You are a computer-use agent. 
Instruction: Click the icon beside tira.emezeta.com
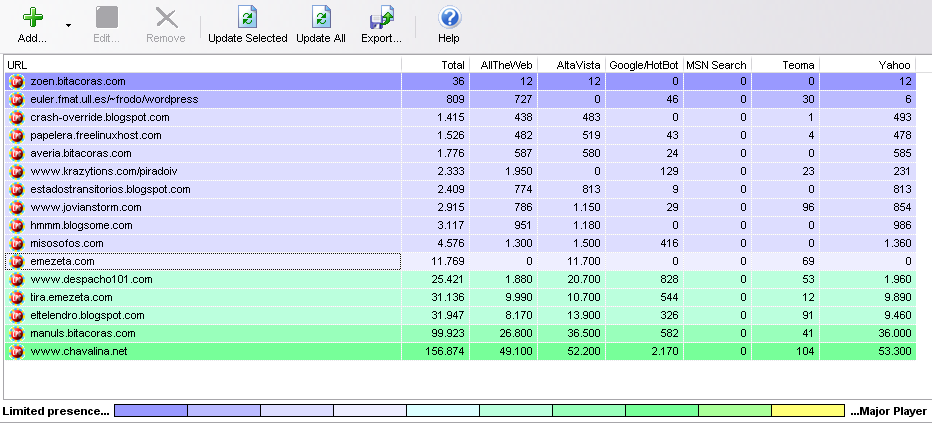(17, 298)
